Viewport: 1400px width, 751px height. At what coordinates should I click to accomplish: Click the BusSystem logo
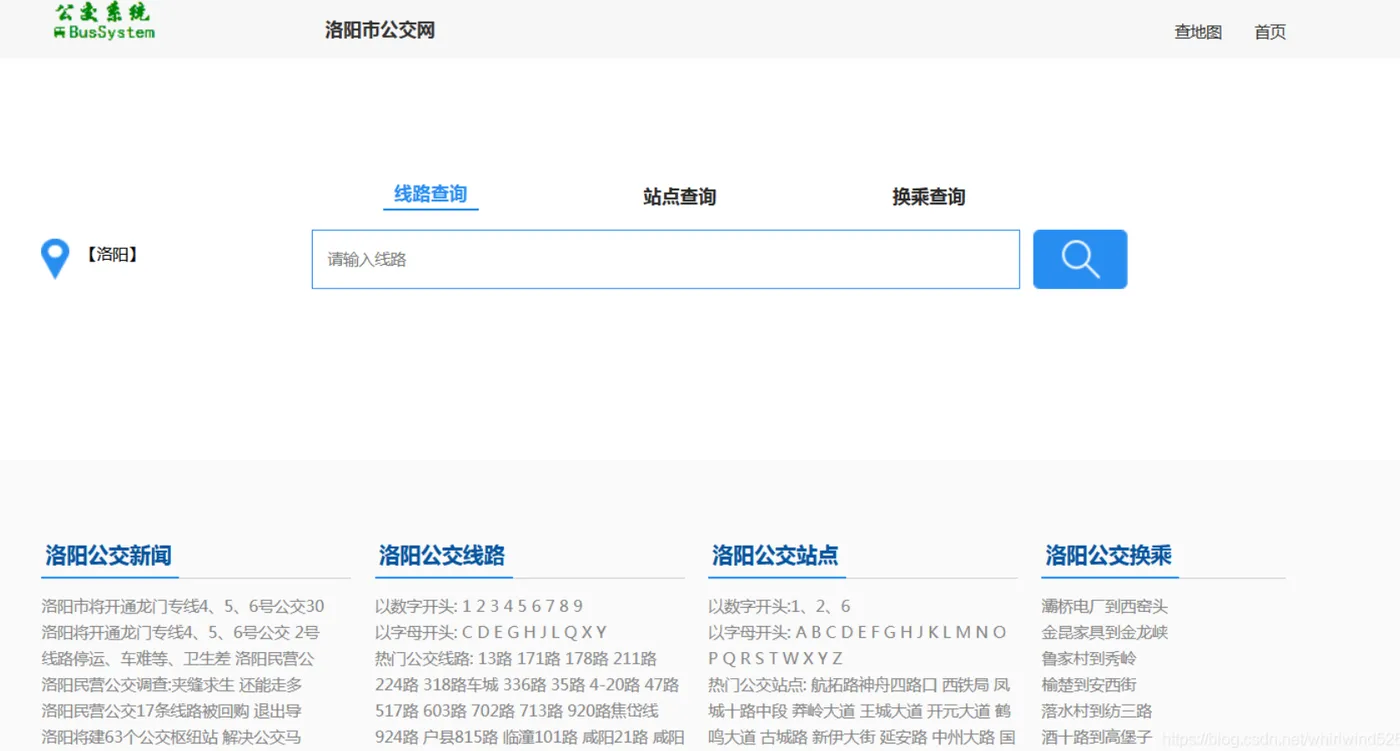(105, 21)
